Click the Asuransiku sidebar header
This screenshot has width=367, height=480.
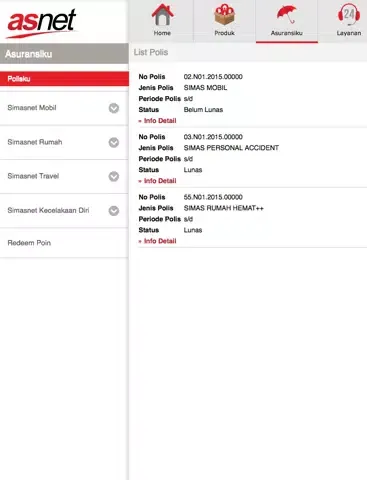point(64,54)
